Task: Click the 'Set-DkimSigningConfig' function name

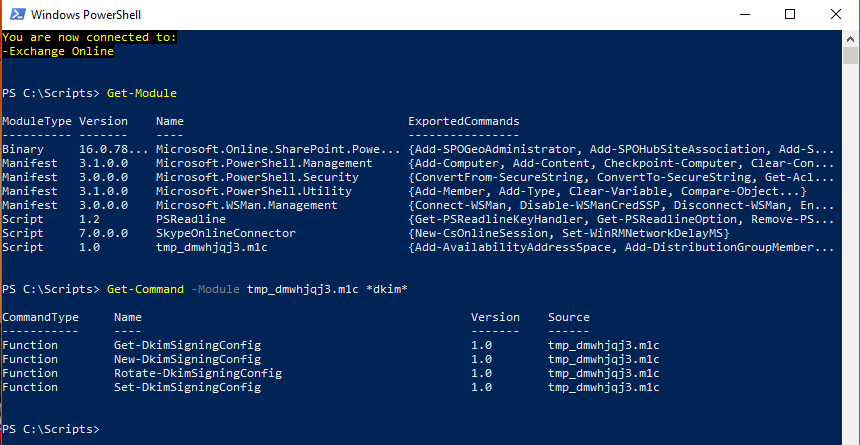Action: tap(188, 387)
